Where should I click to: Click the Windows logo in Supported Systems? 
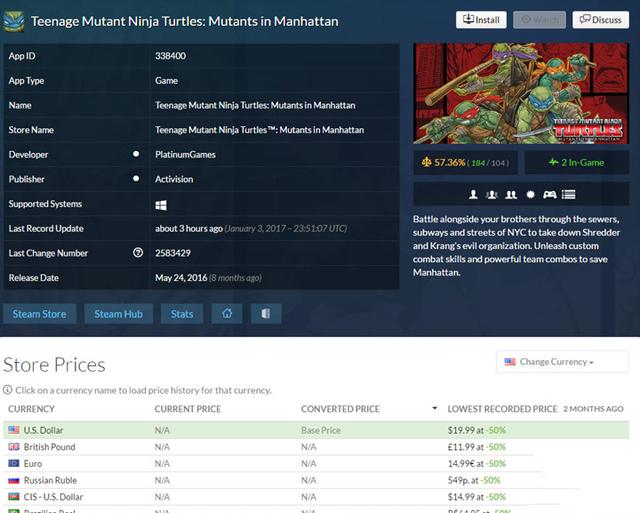pyautogui.click(x=161, y=205)
